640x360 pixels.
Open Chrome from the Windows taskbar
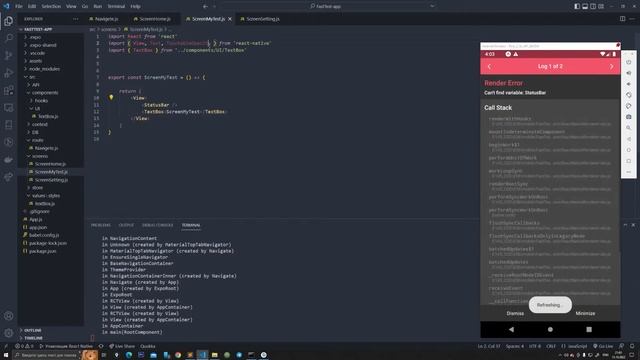click(178, 355)
